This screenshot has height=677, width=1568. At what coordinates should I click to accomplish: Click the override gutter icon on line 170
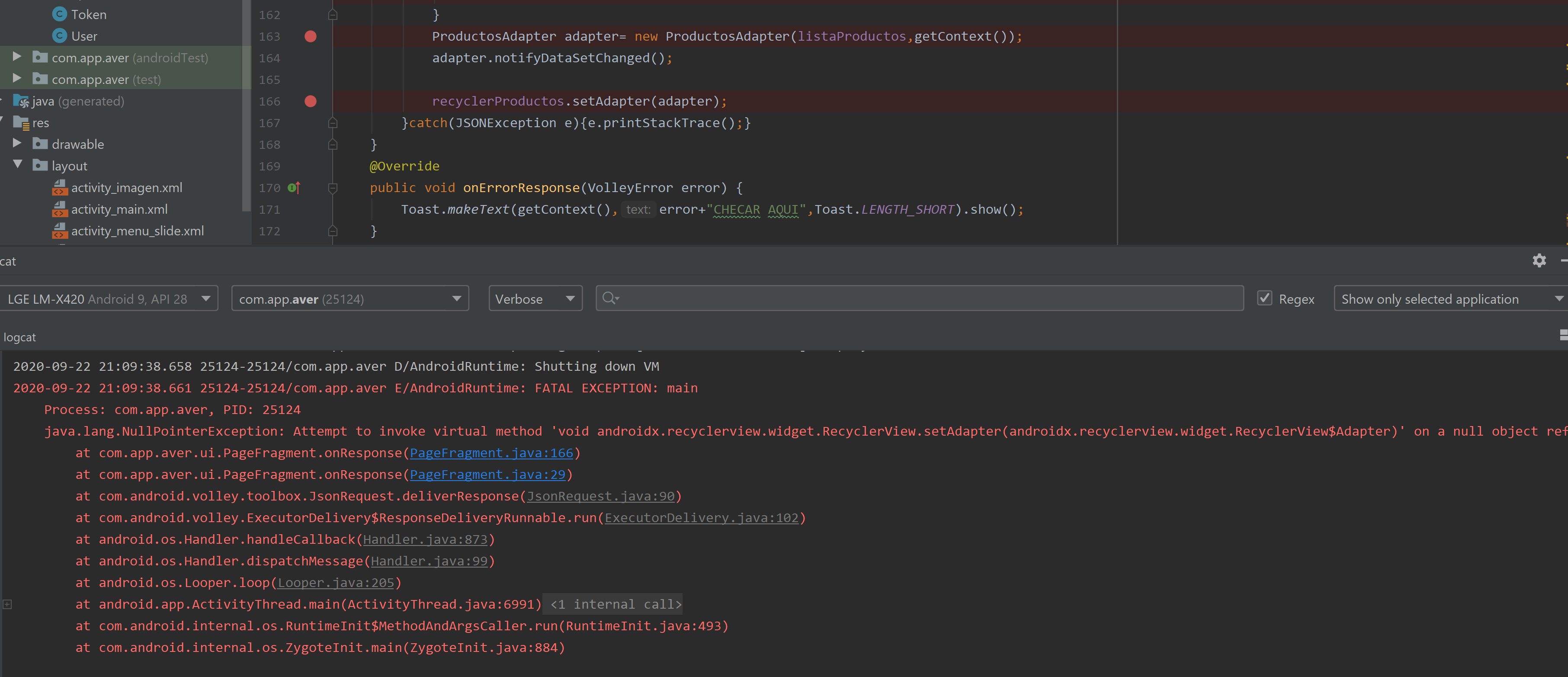[x=294, y=187]
